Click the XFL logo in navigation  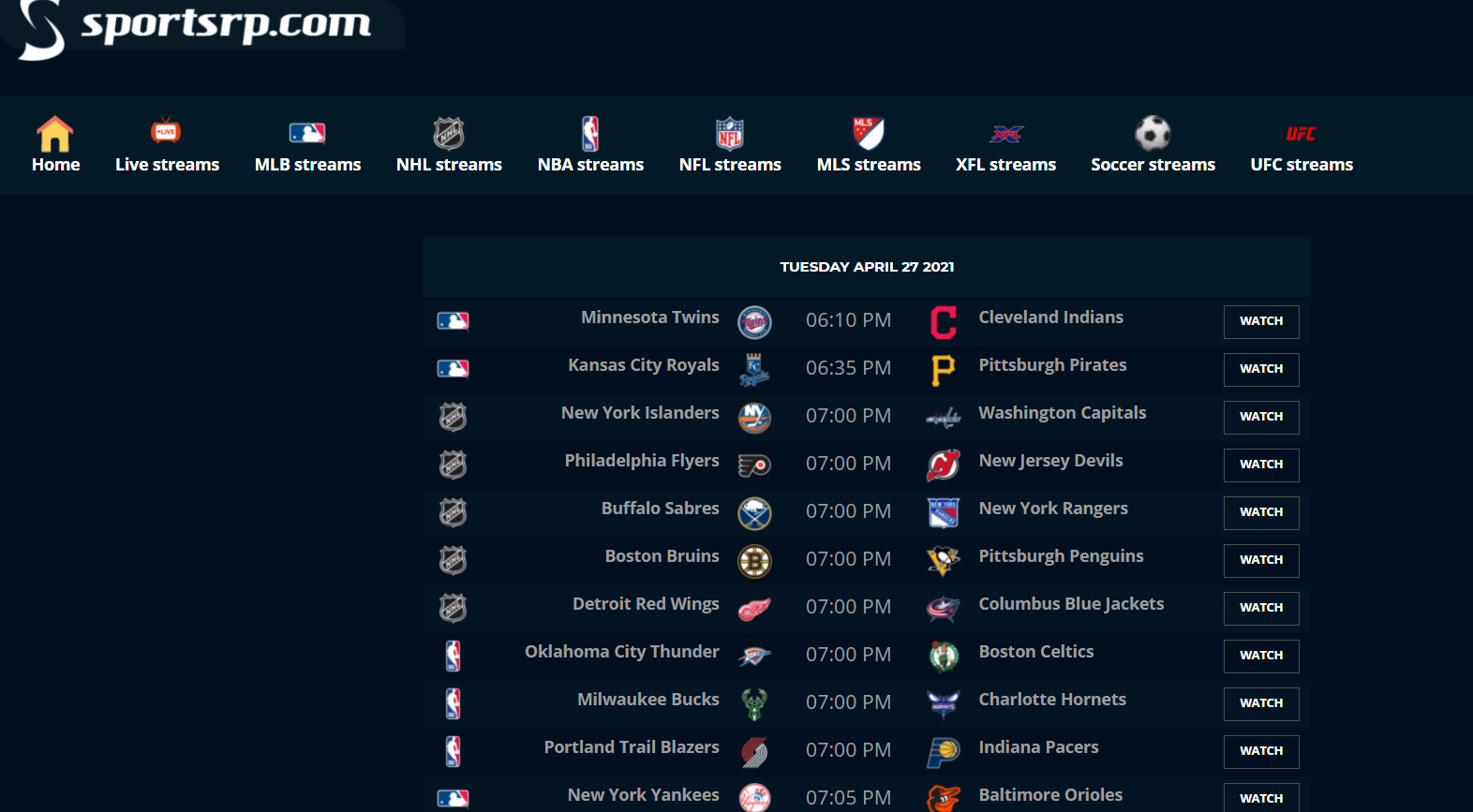1006,134
